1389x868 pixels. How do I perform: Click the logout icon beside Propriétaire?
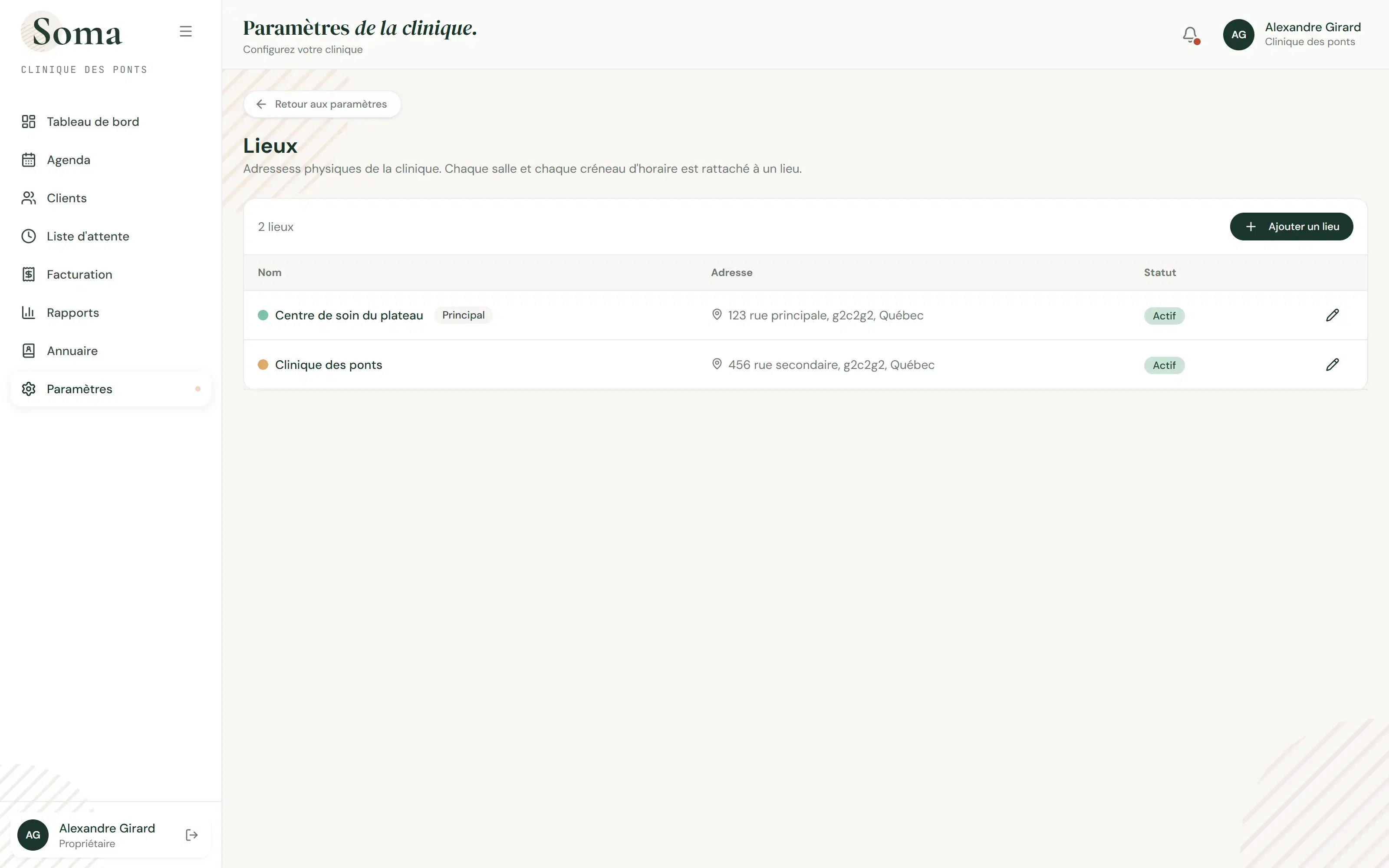(x=192, y=835)
